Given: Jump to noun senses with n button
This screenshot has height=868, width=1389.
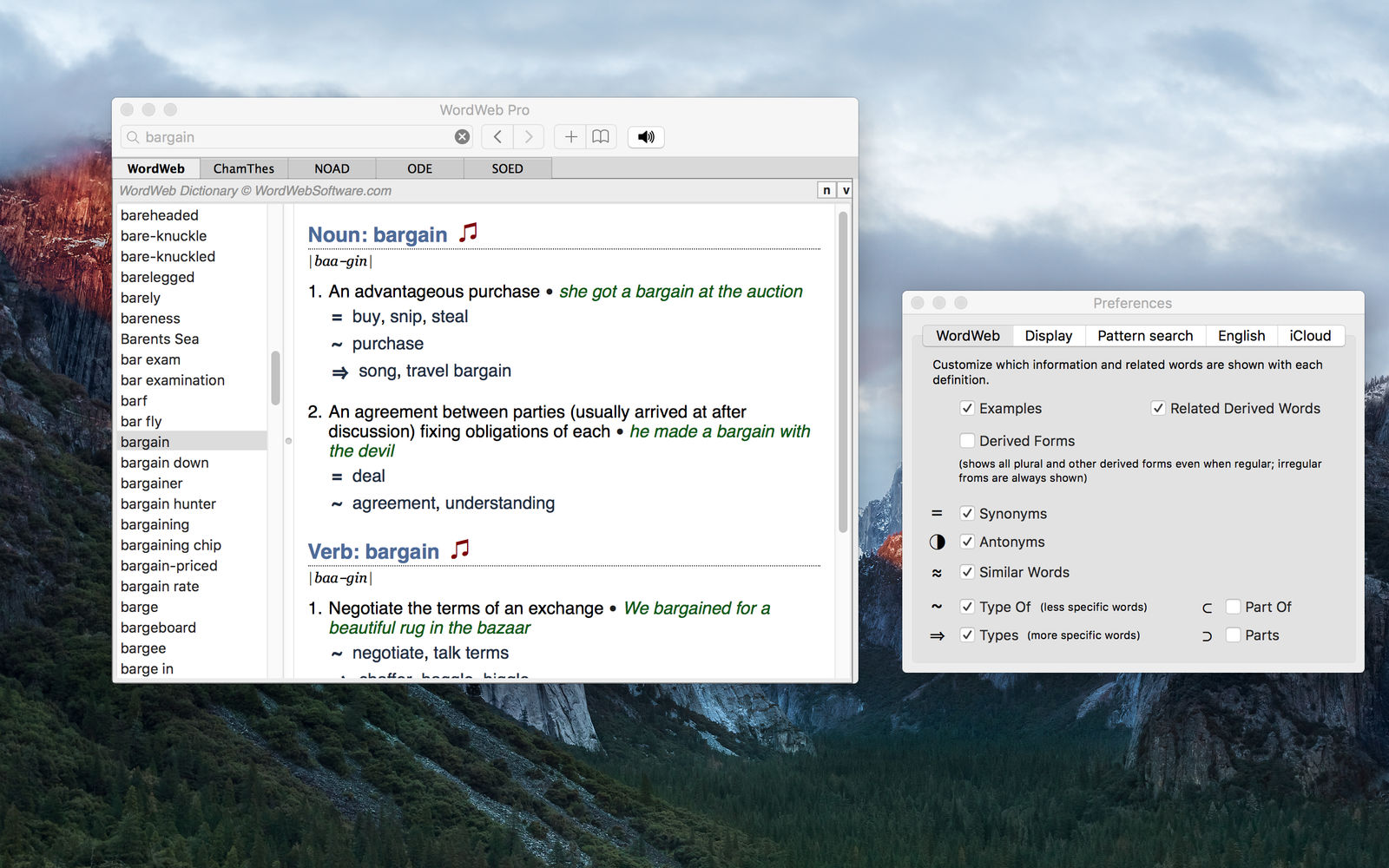Looking at the screenshot, I should [826, 190].
